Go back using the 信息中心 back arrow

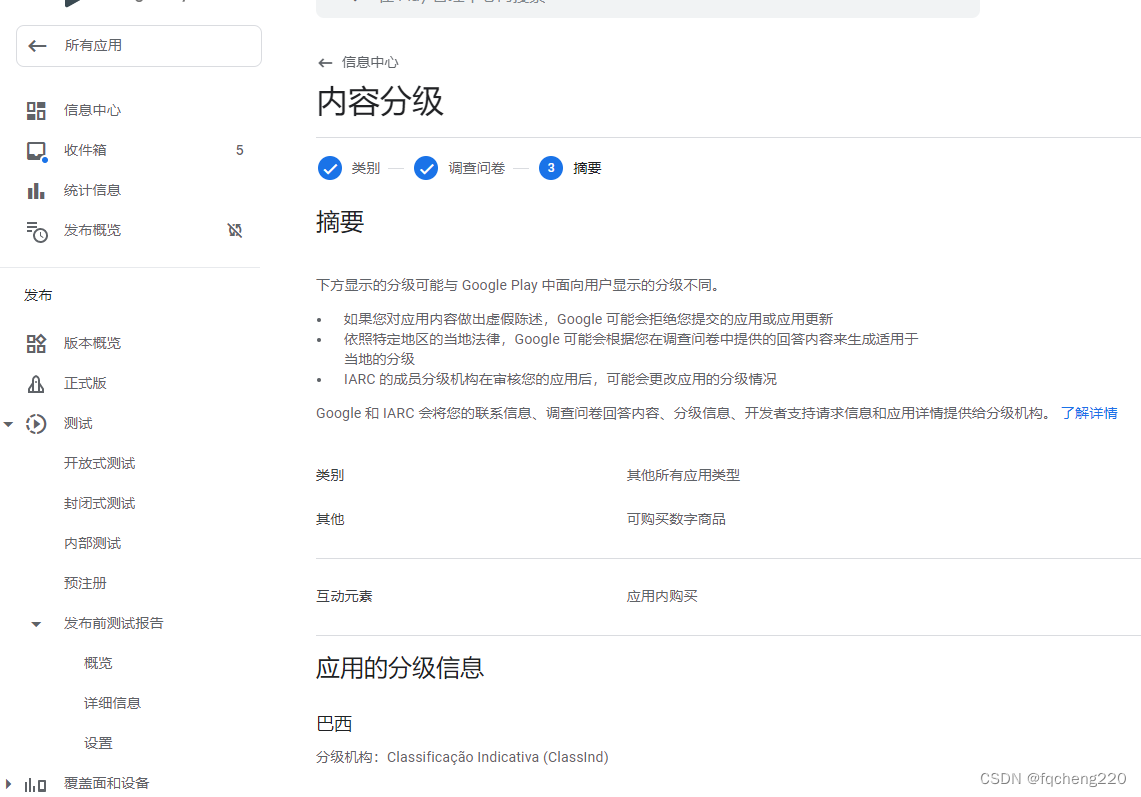(x=324, y=62)
